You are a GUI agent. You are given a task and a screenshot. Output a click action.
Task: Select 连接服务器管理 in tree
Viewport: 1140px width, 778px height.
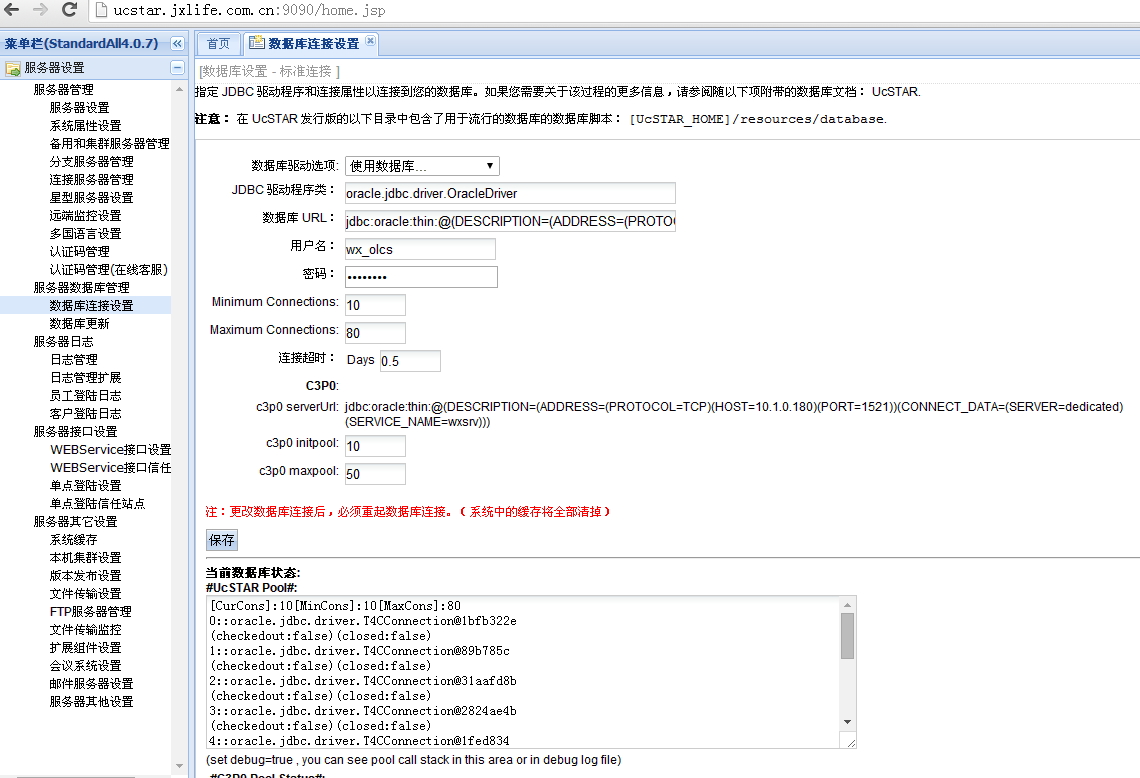pyautogui.click(x=91, y=180)
